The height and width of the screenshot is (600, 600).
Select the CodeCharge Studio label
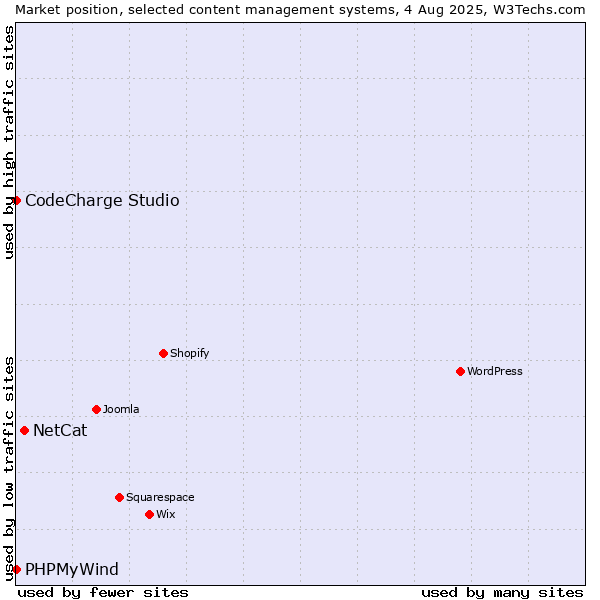coord(102,201)
